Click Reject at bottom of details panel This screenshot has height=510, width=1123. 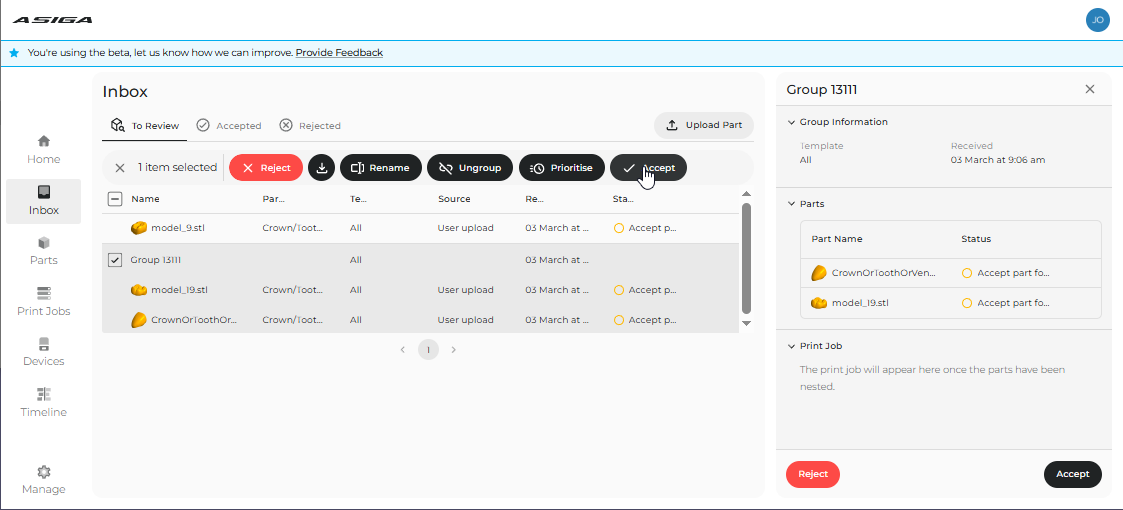point(813,474)
